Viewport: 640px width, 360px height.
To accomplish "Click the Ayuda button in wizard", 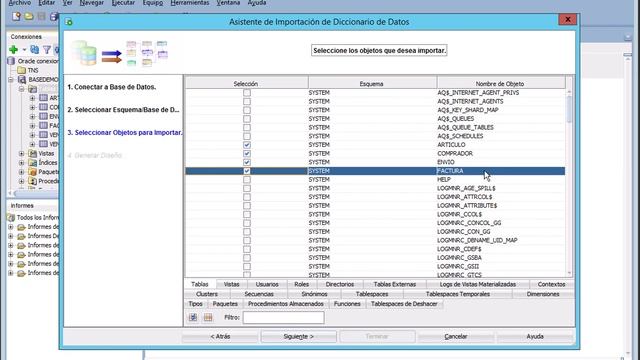I will (535, 336).
